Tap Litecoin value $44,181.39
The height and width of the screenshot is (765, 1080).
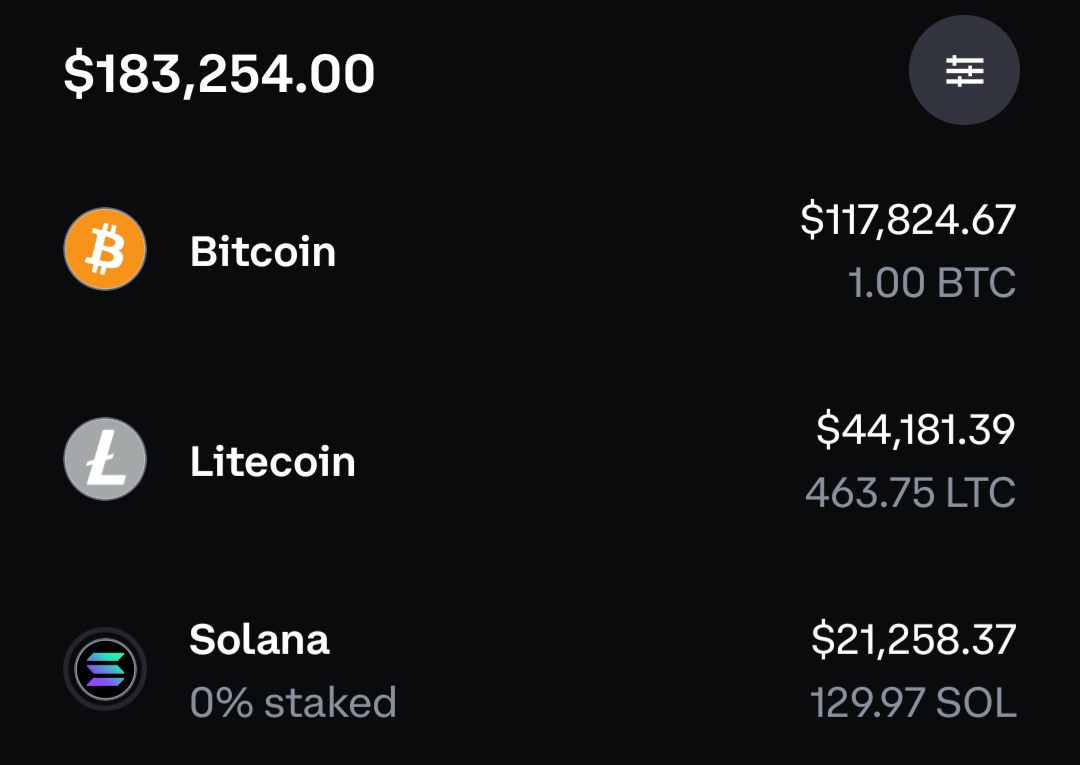coord(915,430)
